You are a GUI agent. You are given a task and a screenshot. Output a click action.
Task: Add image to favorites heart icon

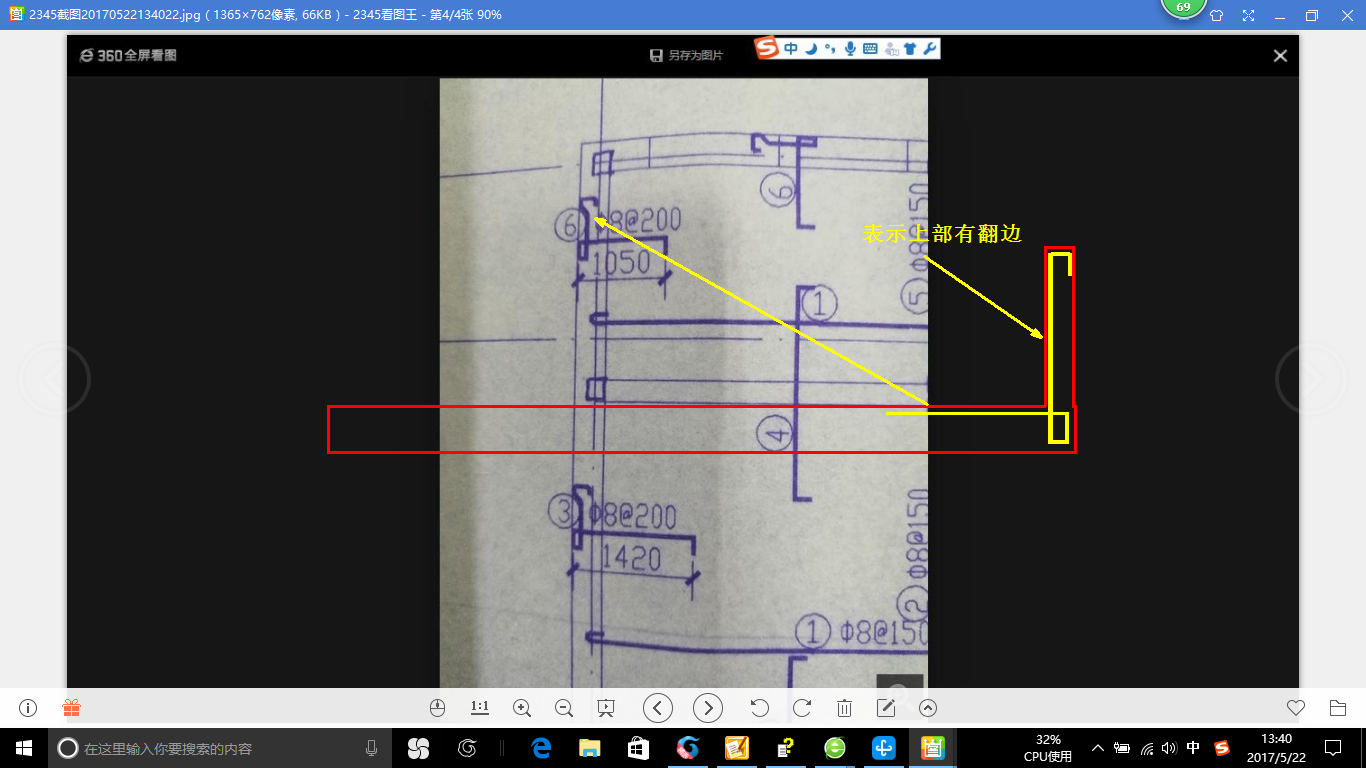[x=1296, y=708]
